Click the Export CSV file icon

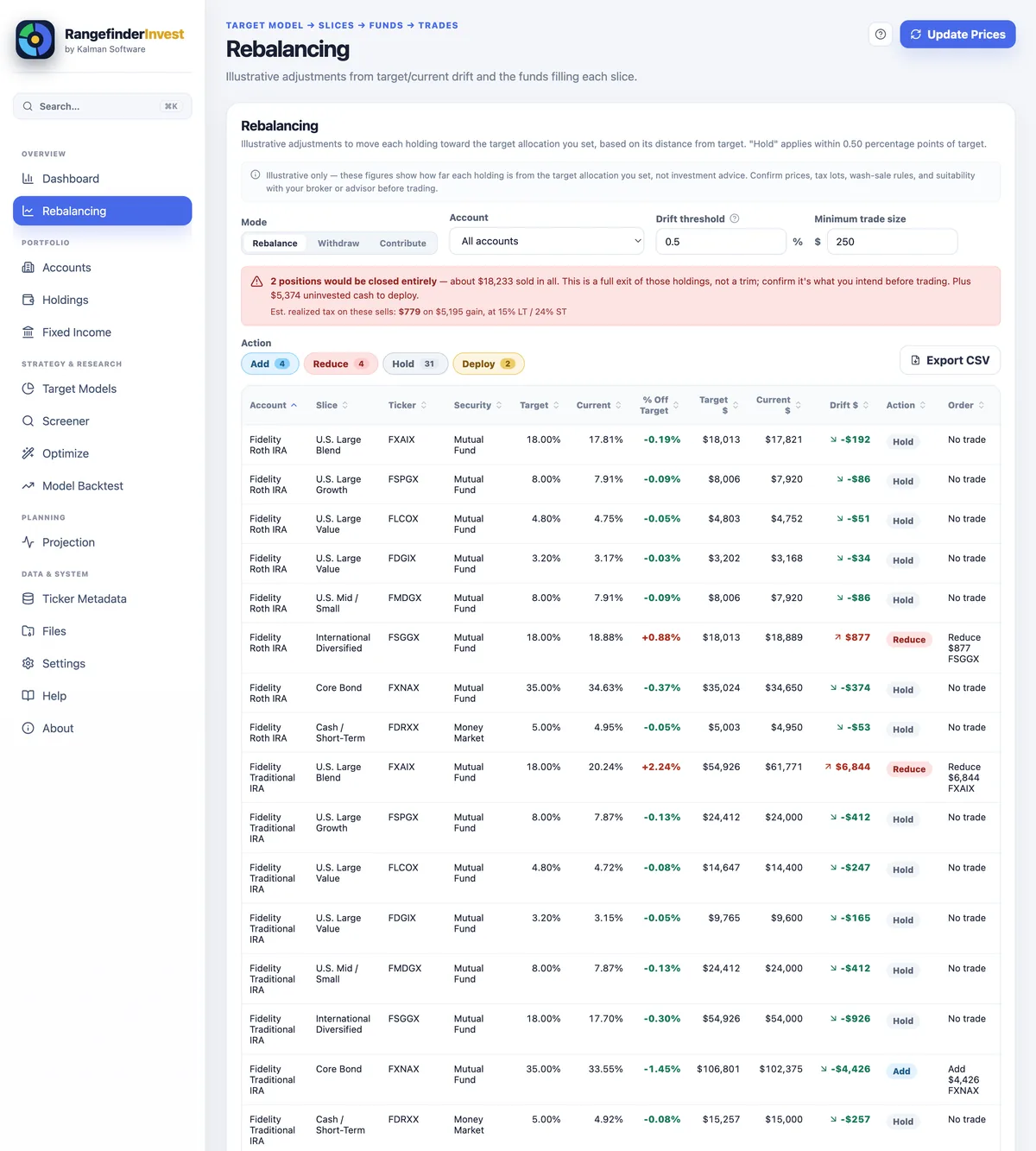[916, 360]
